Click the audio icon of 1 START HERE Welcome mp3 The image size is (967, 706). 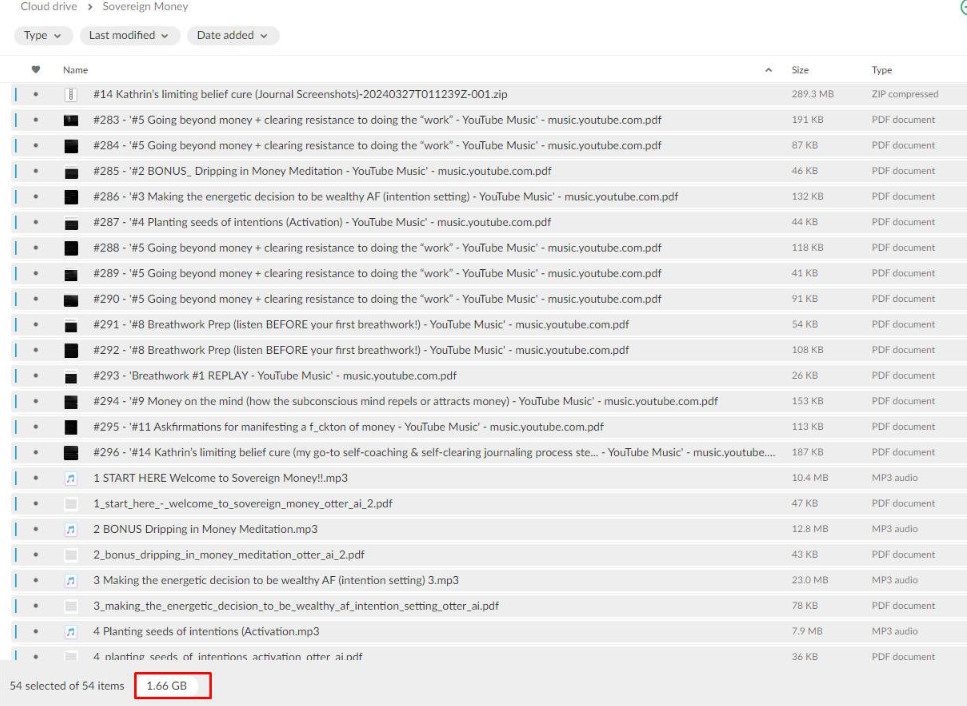[71, 478]
